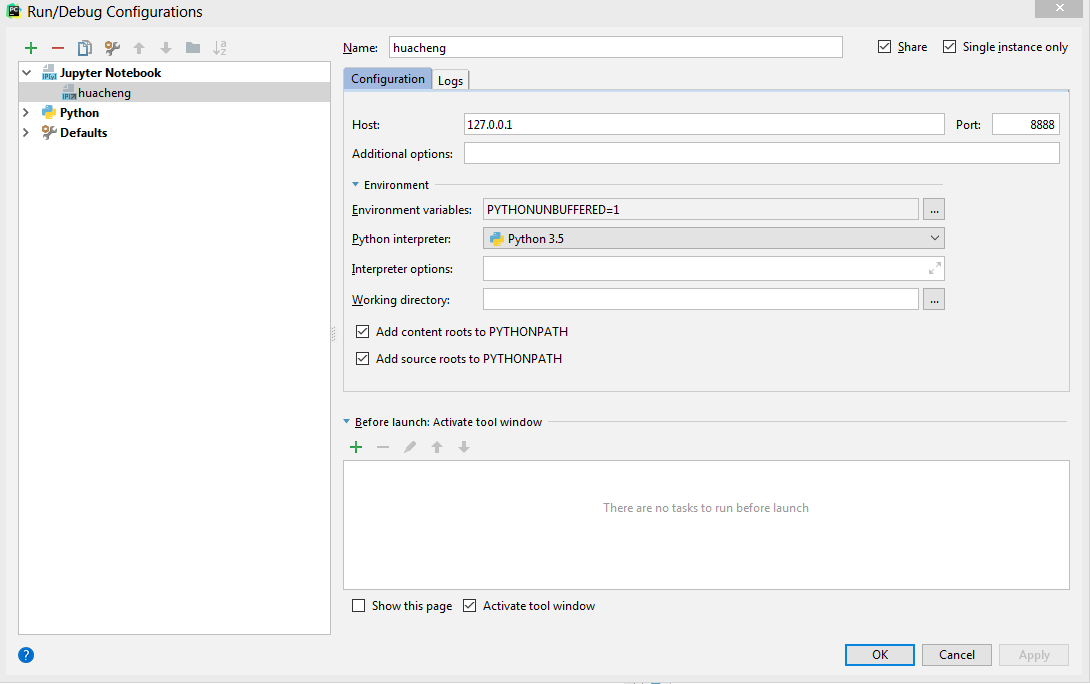1090x684 pixels.
Task: Expand the Python tree node
Action: coord(25,112)
